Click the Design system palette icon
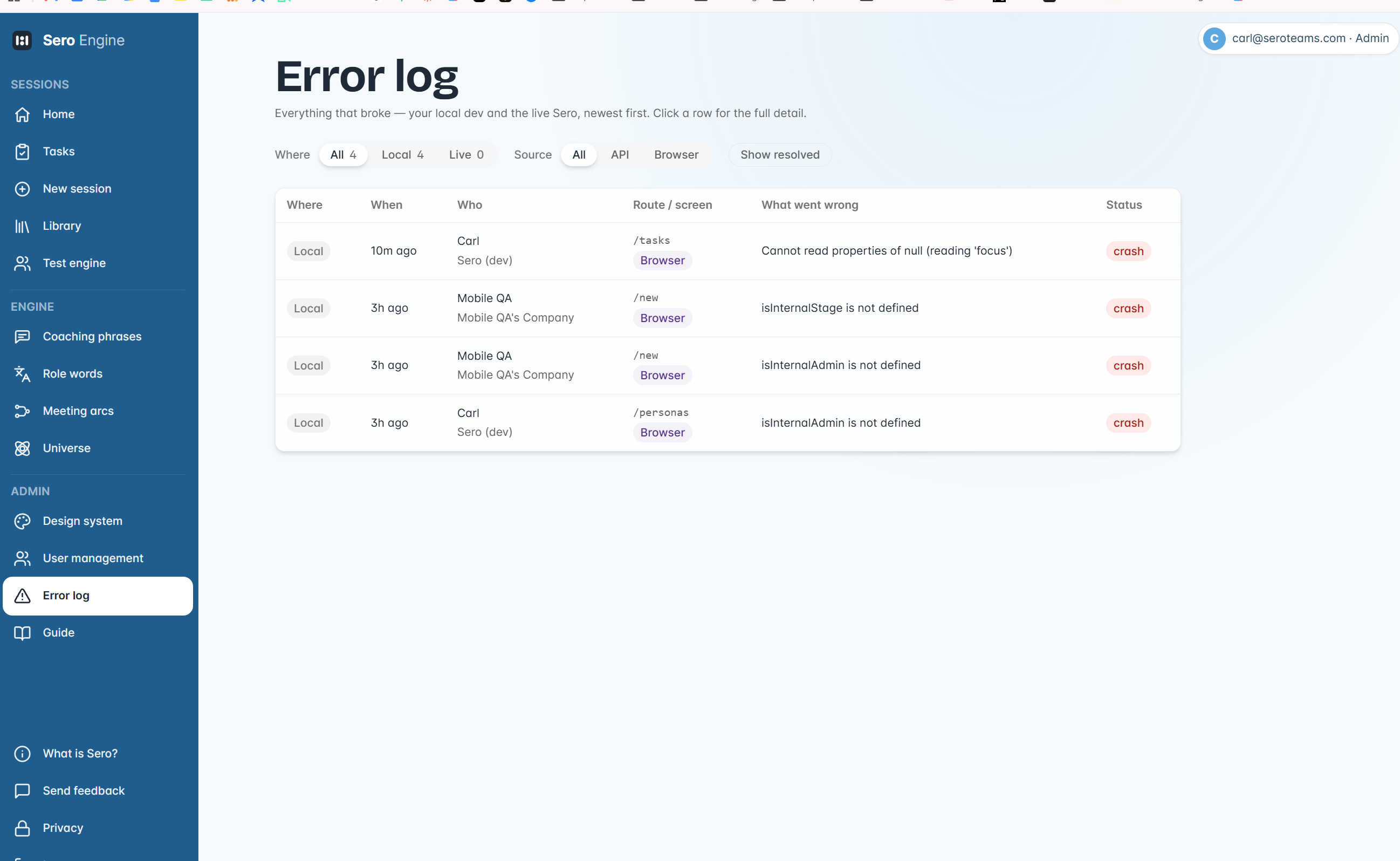This screenshot has width=1400, height=861. tap(22, 521)
